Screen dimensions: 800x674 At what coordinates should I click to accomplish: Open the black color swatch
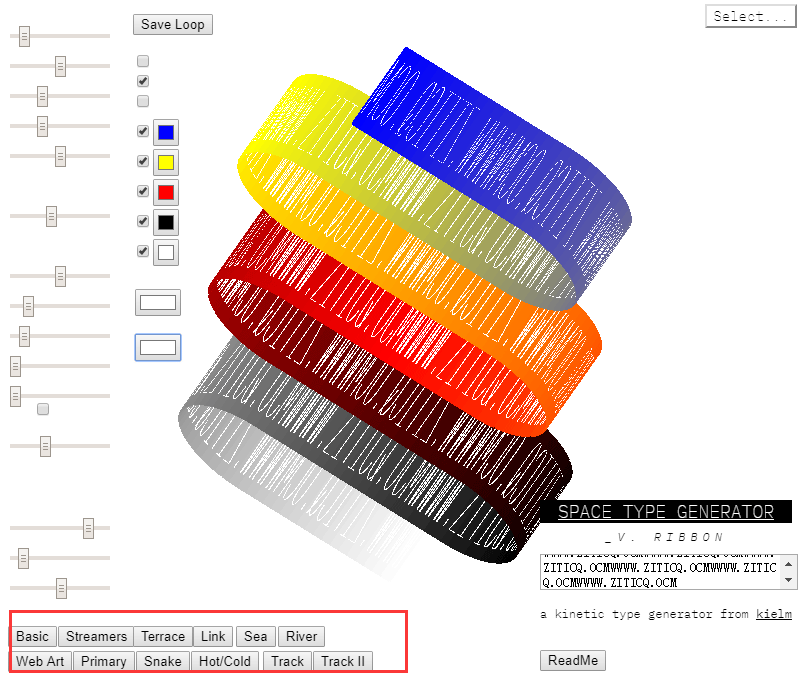click(166, 222)
